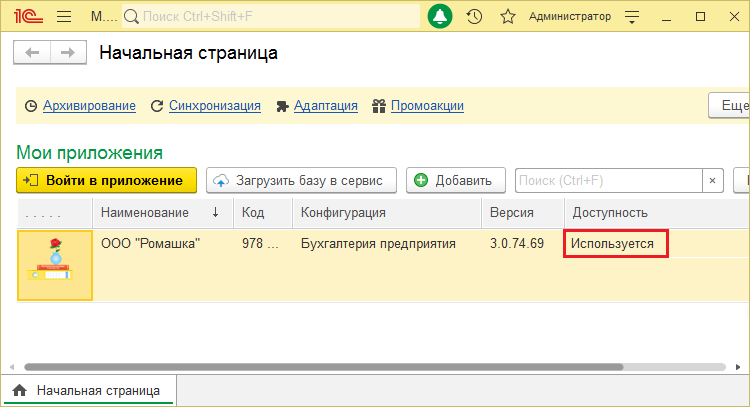Click the Бухгалтерия предприятия cell

(378, 243)
